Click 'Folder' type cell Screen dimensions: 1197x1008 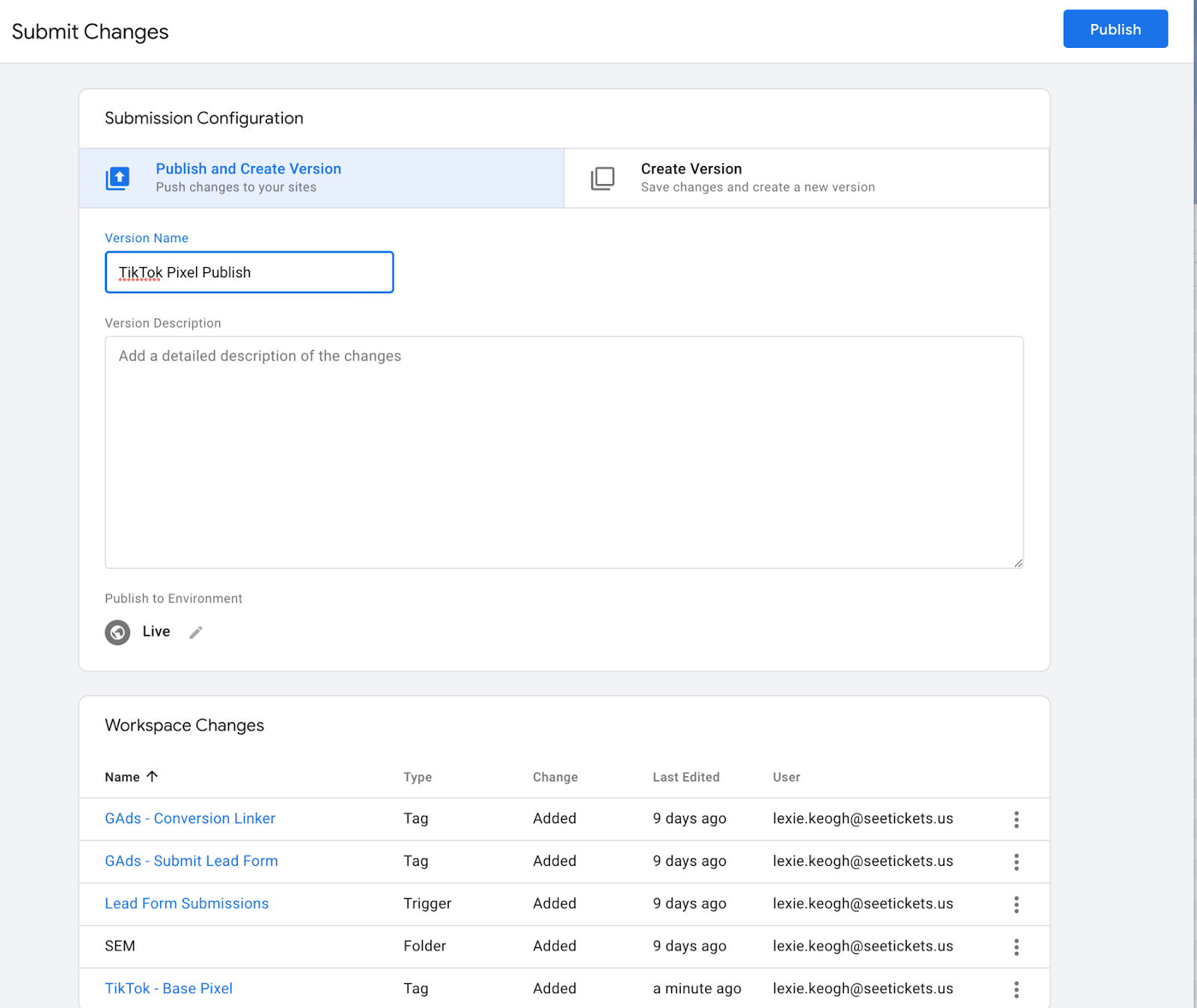(x=425, y=946)
